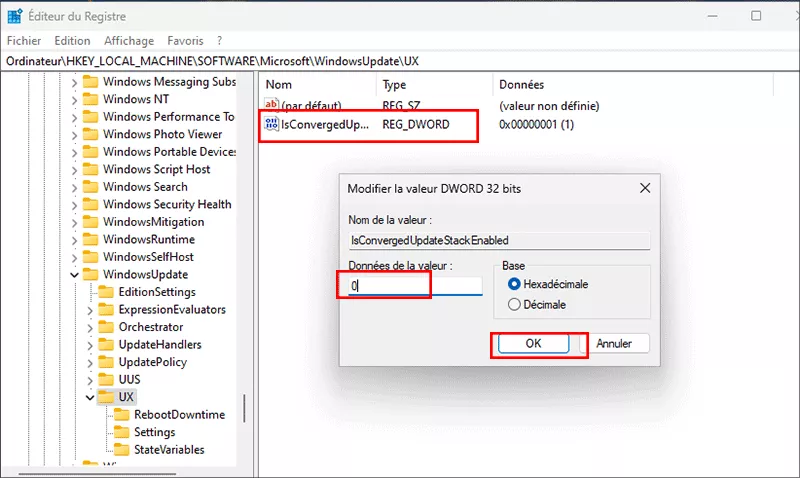Click the Windows Search folder icon
800x478 pixels.
click(x=90, y=186)
